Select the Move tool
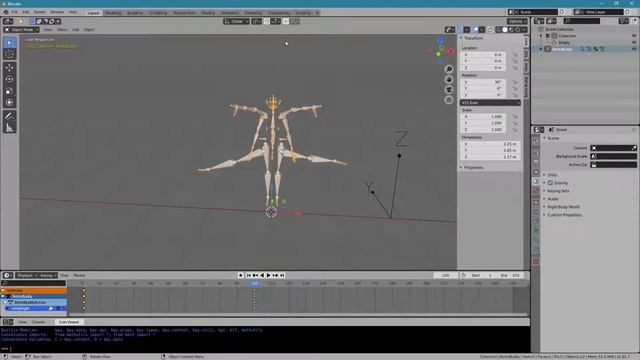Viewport: 640px width, 360px height. tap(10, 68)
